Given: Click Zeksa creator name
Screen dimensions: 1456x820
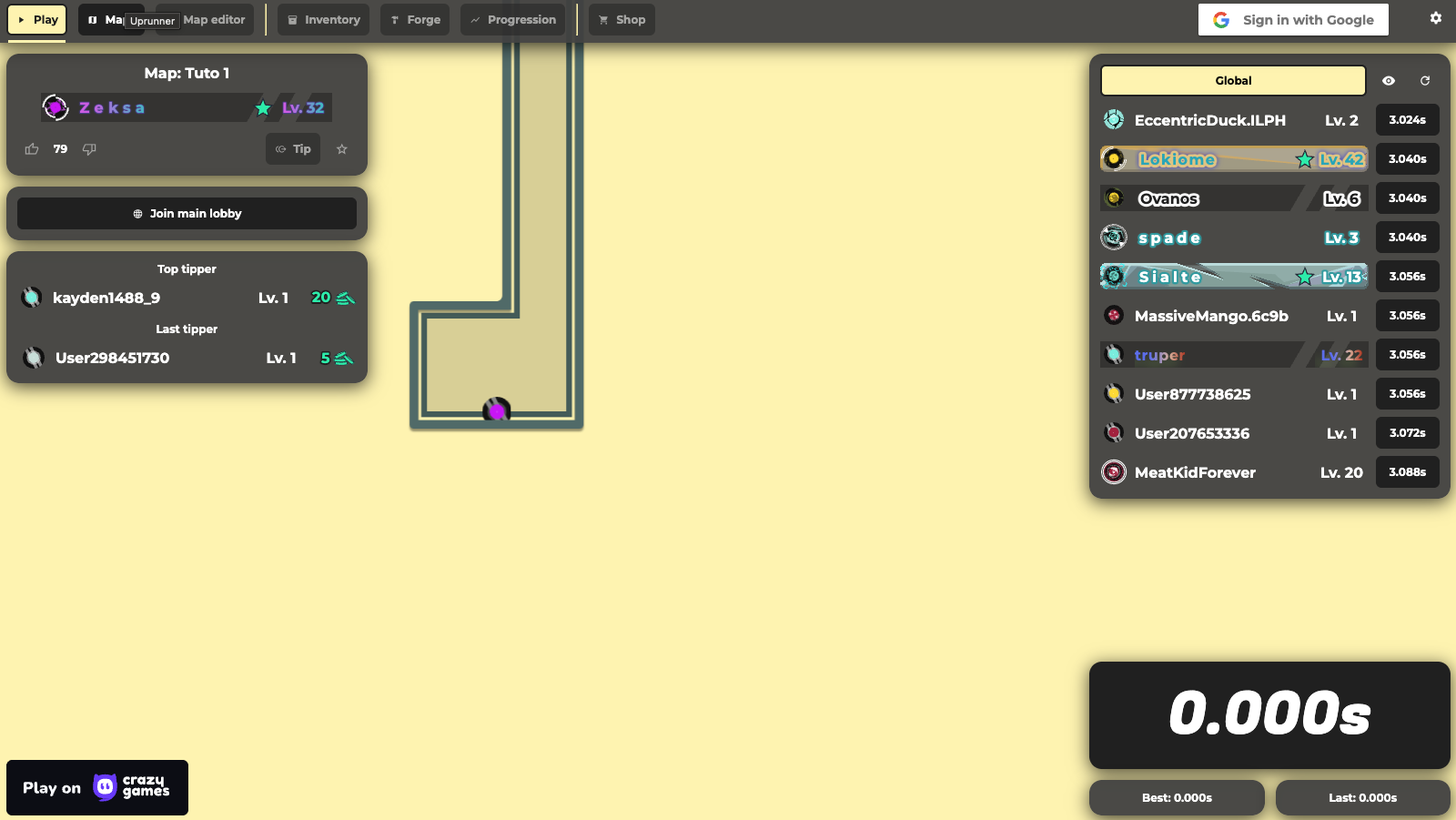Looking at the screenshot, I should pos(112,107).
